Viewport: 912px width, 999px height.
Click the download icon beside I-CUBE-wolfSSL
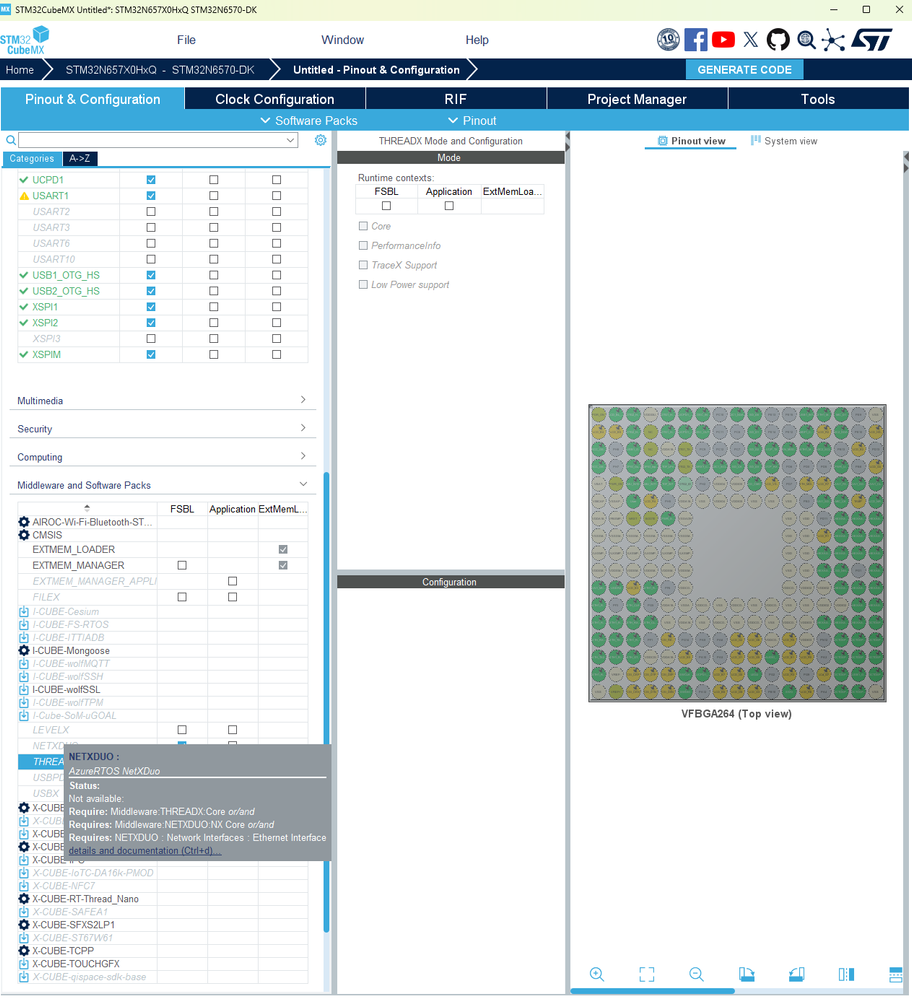pos(24,689)
